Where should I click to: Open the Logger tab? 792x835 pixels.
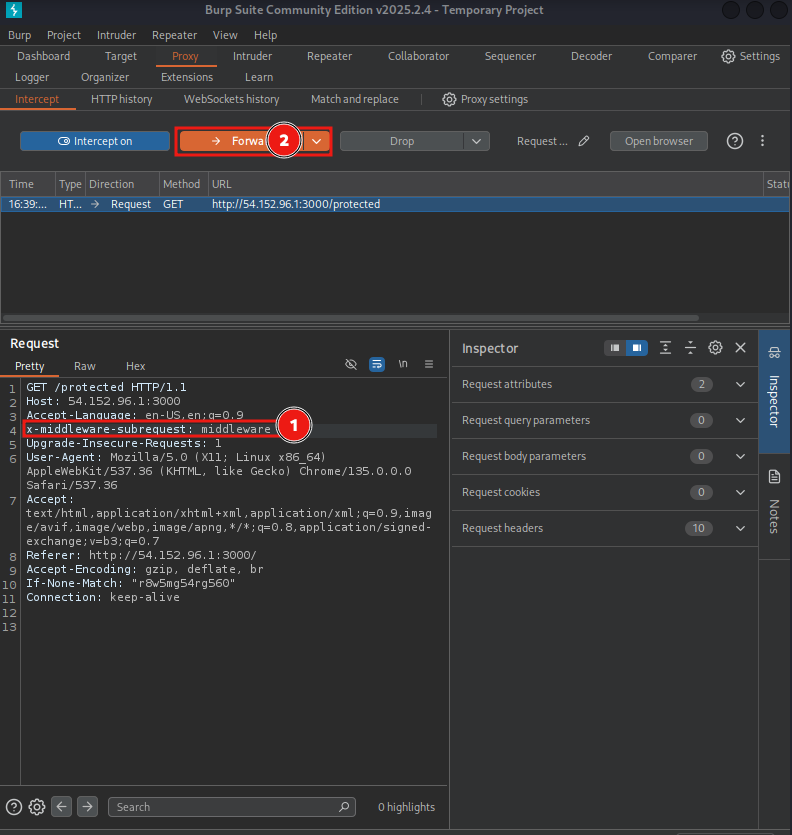point(32,78)
